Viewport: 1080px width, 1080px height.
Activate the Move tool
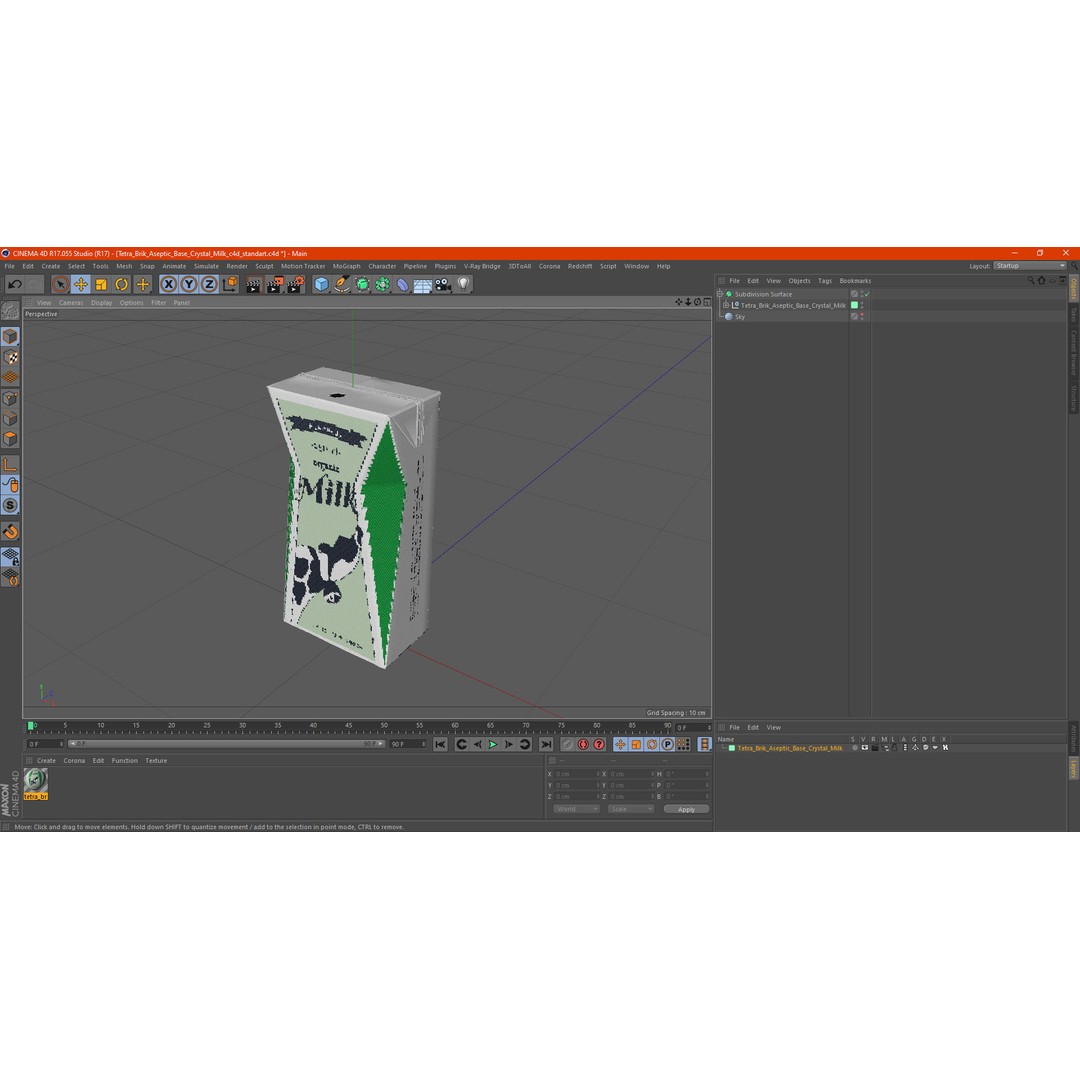point(81,284)
